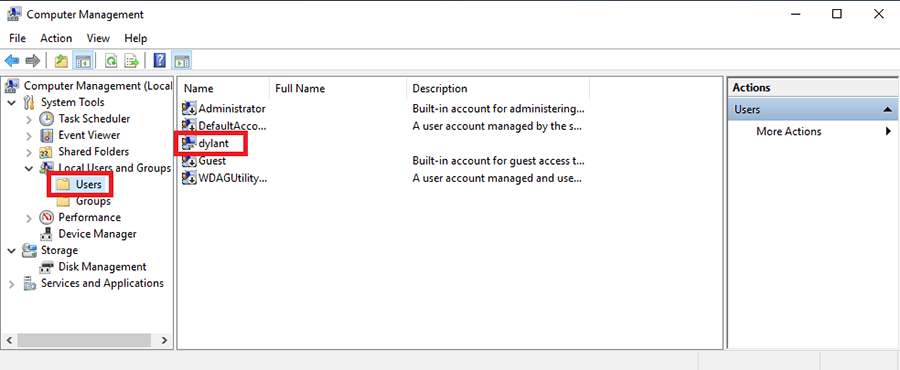Toggle the Show/Hide Console Tree icon
The height and width of the screenshot is (370, 900).
83,61
